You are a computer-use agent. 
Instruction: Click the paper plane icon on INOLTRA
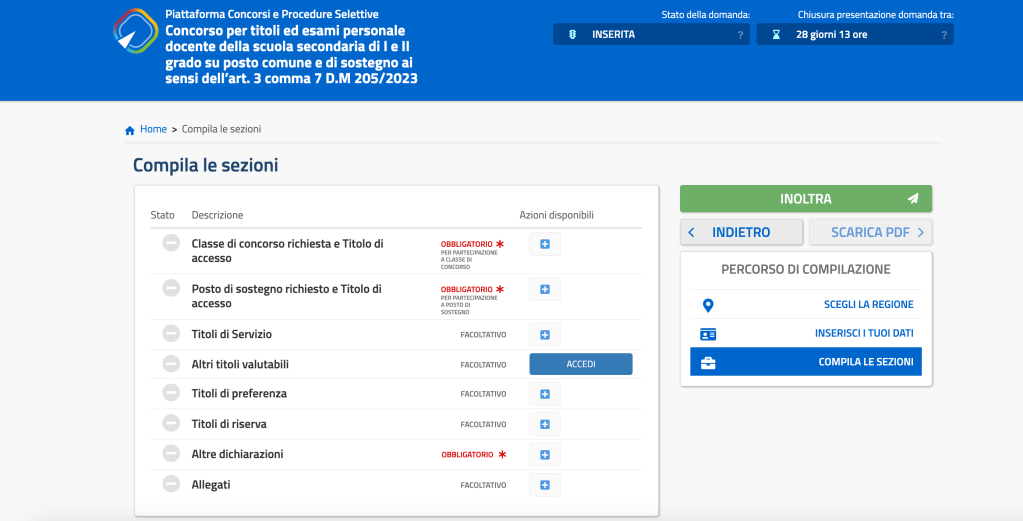913,199
